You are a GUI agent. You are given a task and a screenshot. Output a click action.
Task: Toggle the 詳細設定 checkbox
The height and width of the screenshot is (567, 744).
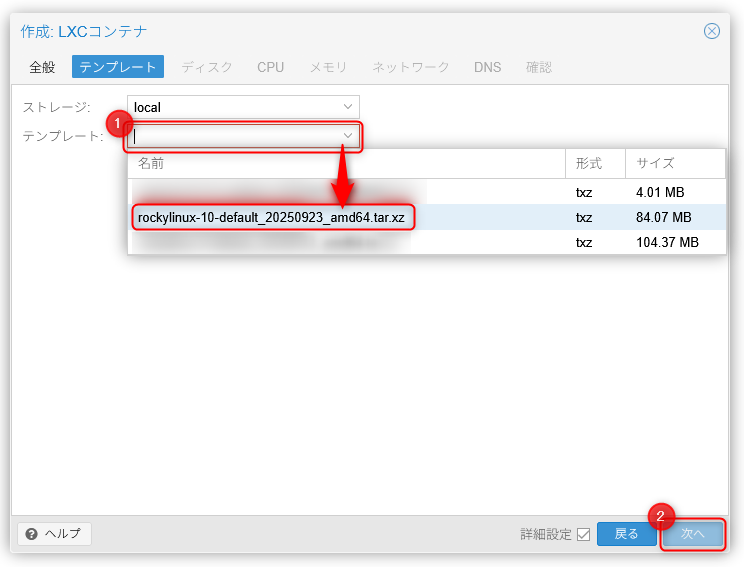(583, 534)
